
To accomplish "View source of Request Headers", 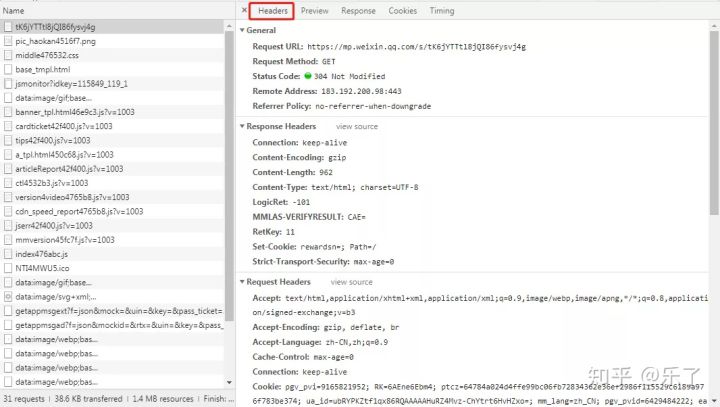I will pyautogui.click(x=351, y=282).
